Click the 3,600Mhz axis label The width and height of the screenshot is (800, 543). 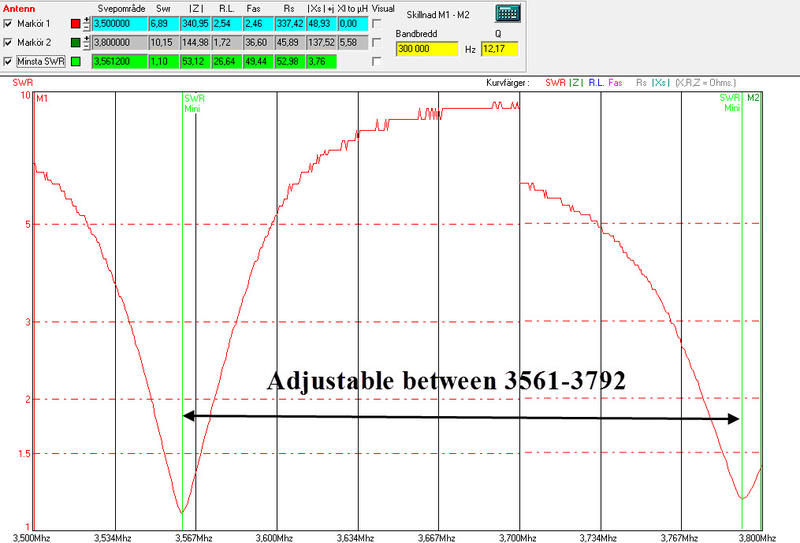274,538
